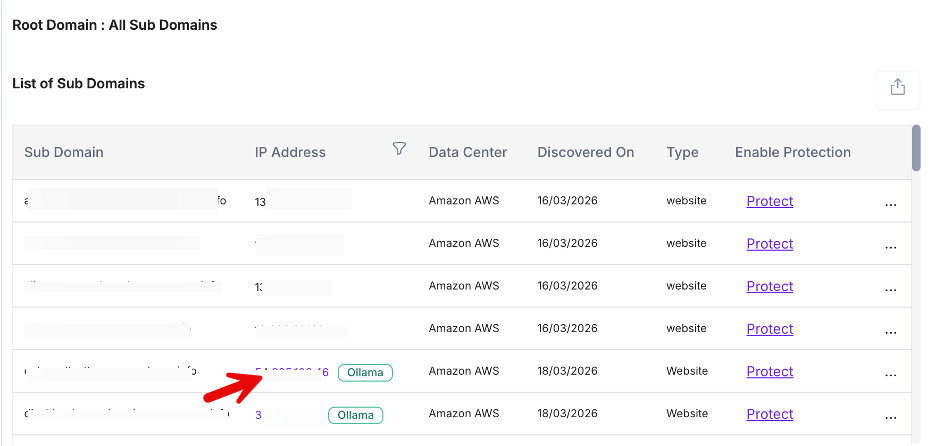The width and height of the screenshot is (936, 446).
Task: Click Protect link in fourth row
Action: tap(769, 329)
